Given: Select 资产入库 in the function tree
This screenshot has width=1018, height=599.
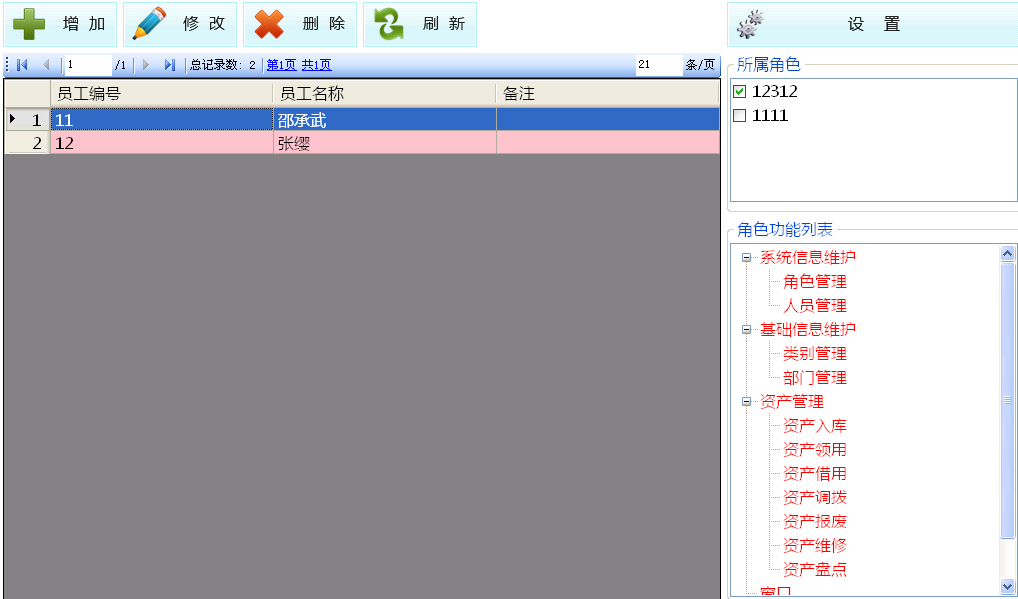Looking at the screenshot, I should 814,426.
